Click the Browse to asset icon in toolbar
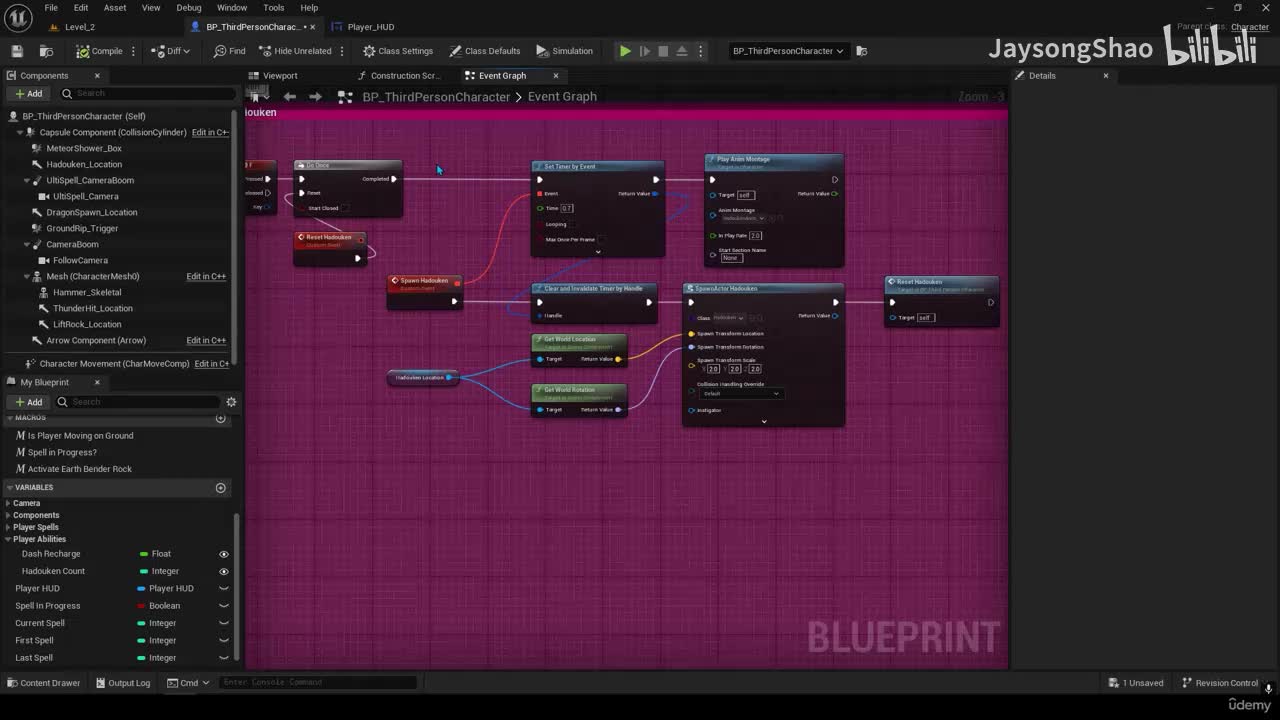Screen dimensions: 1280x720 [46, 51]
